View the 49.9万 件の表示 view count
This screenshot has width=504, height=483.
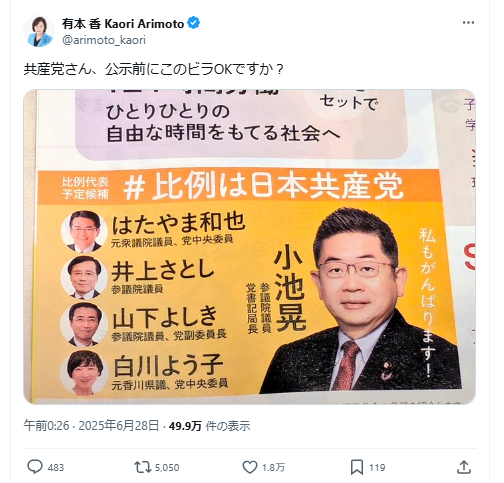(209, 426)
